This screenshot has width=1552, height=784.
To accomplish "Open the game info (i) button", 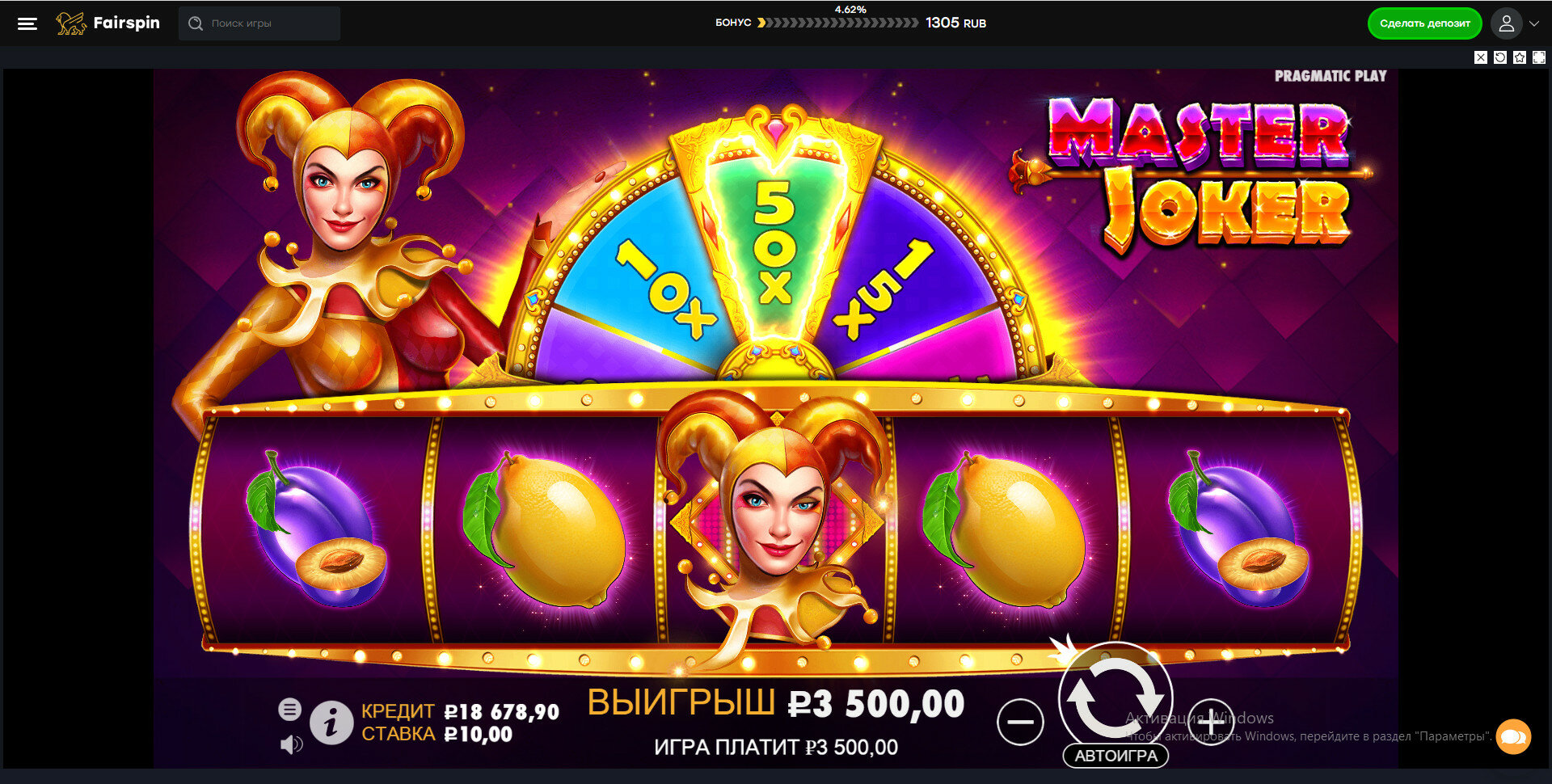I will (x=331, y=722).
